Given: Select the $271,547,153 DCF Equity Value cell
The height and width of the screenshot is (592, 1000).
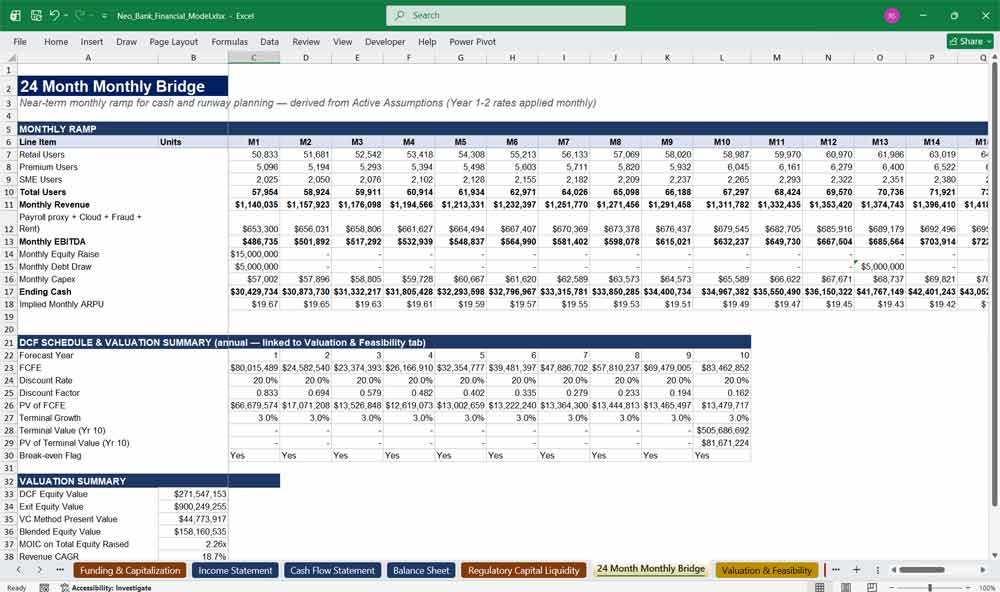Looking at the screenshot, I should [x=193, y=494].
